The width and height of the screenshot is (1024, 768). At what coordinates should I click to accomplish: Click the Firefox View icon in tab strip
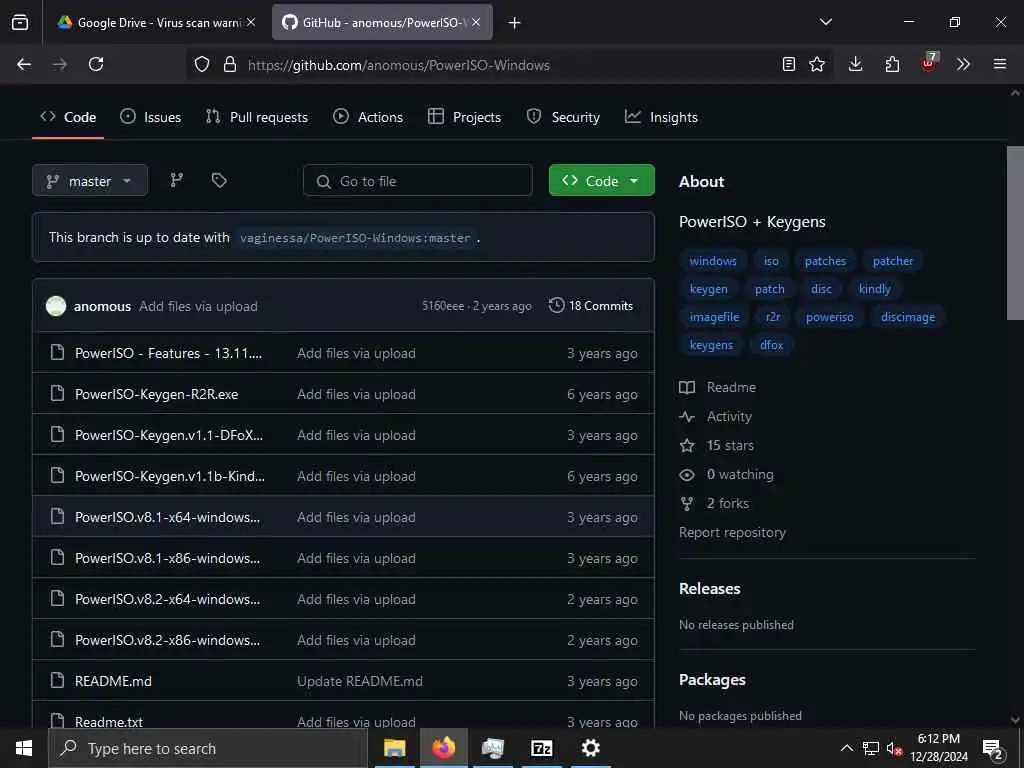20,23
